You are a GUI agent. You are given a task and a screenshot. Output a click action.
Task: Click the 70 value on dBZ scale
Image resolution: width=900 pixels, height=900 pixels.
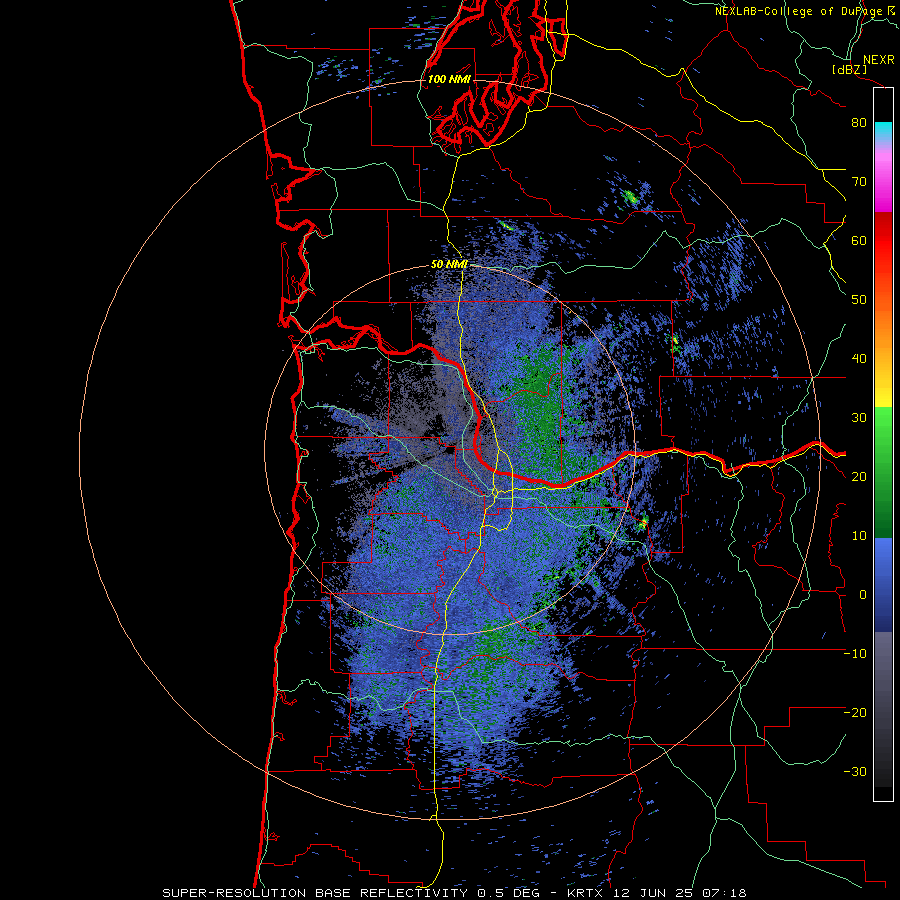coord(859,182)
